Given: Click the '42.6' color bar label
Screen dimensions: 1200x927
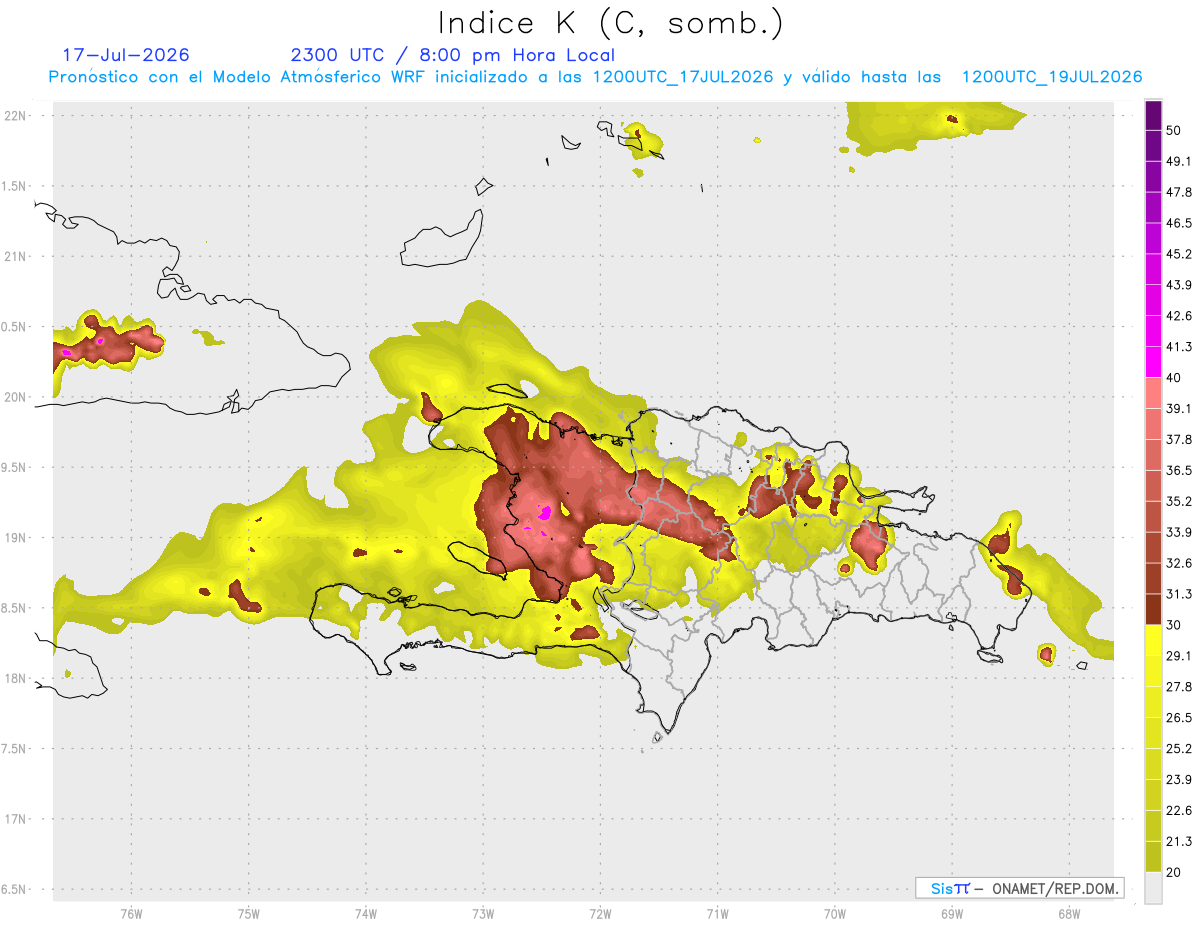Looking at the screenshot, I should [x=1179, y=316].
